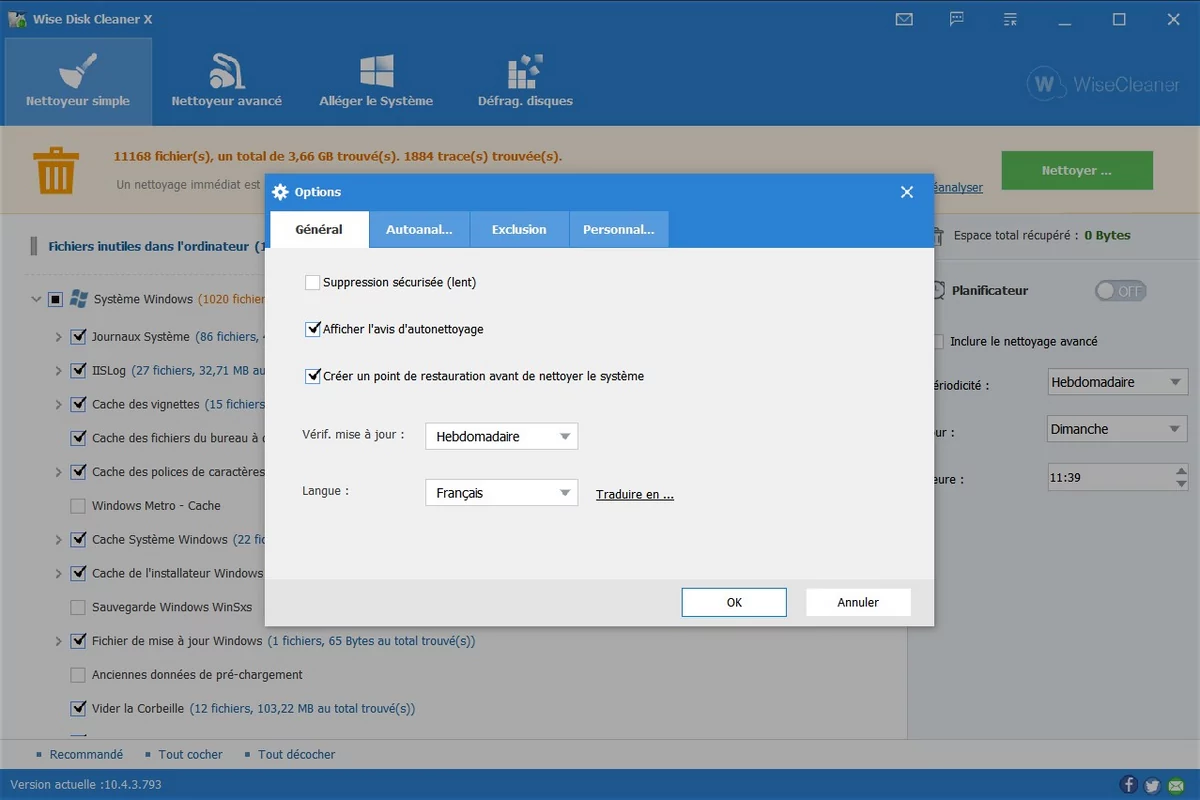Switch to the Exclusion tab
This screenshot has width=1200, height=800.
coord(519,229)
